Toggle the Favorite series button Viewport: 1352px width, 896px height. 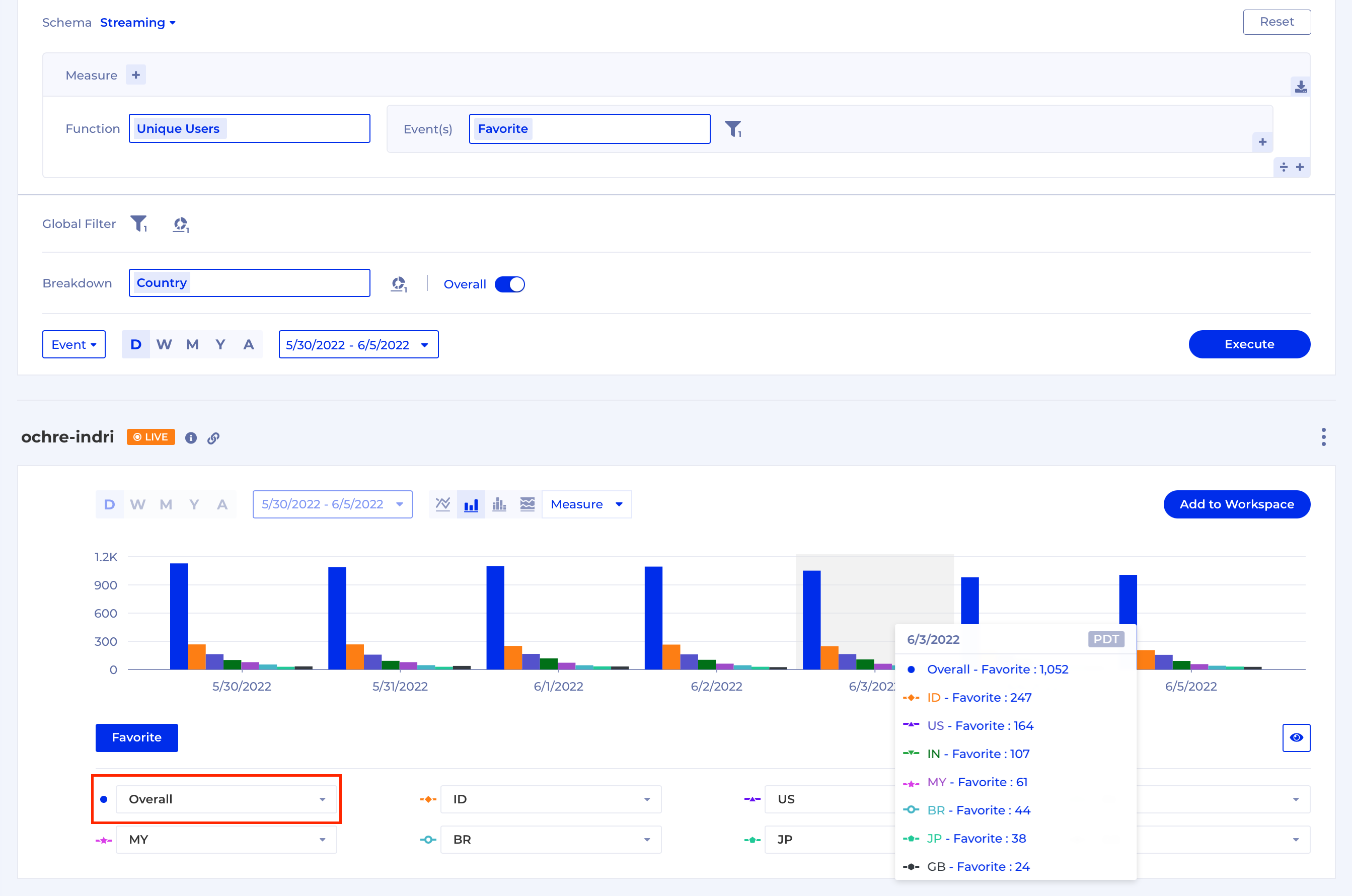(136, 737)
